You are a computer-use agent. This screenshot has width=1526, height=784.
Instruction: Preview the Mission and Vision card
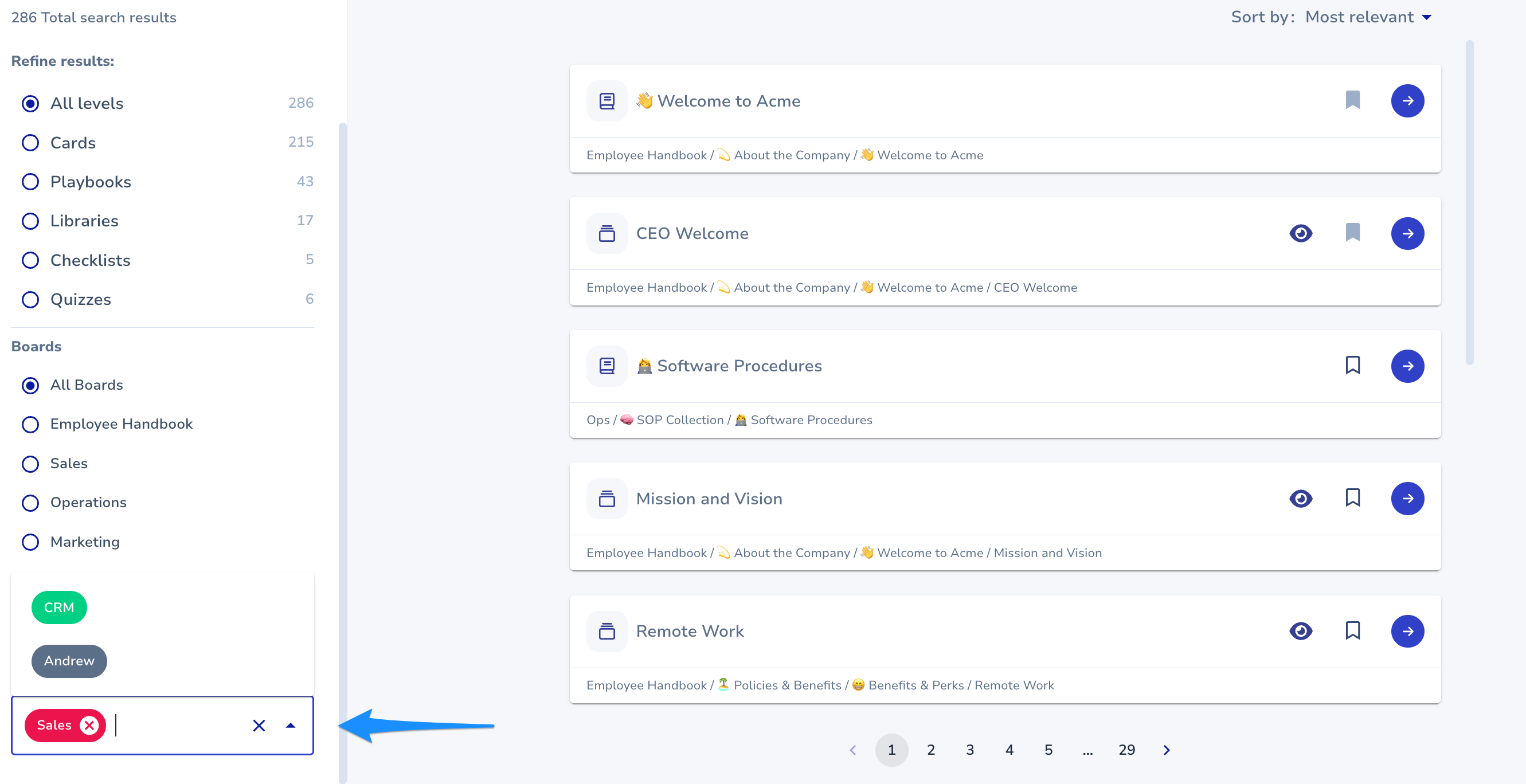click(1300, 499)
